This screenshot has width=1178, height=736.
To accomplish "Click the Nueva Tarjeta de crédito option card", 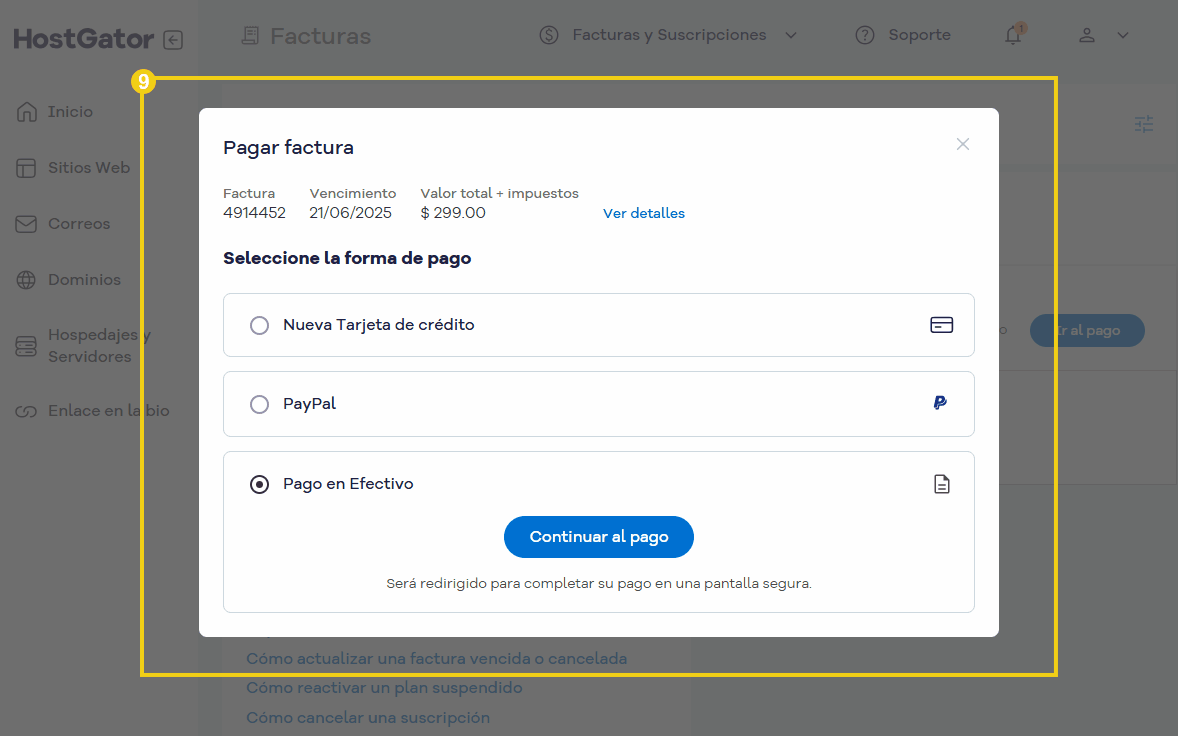I will 599,325.
